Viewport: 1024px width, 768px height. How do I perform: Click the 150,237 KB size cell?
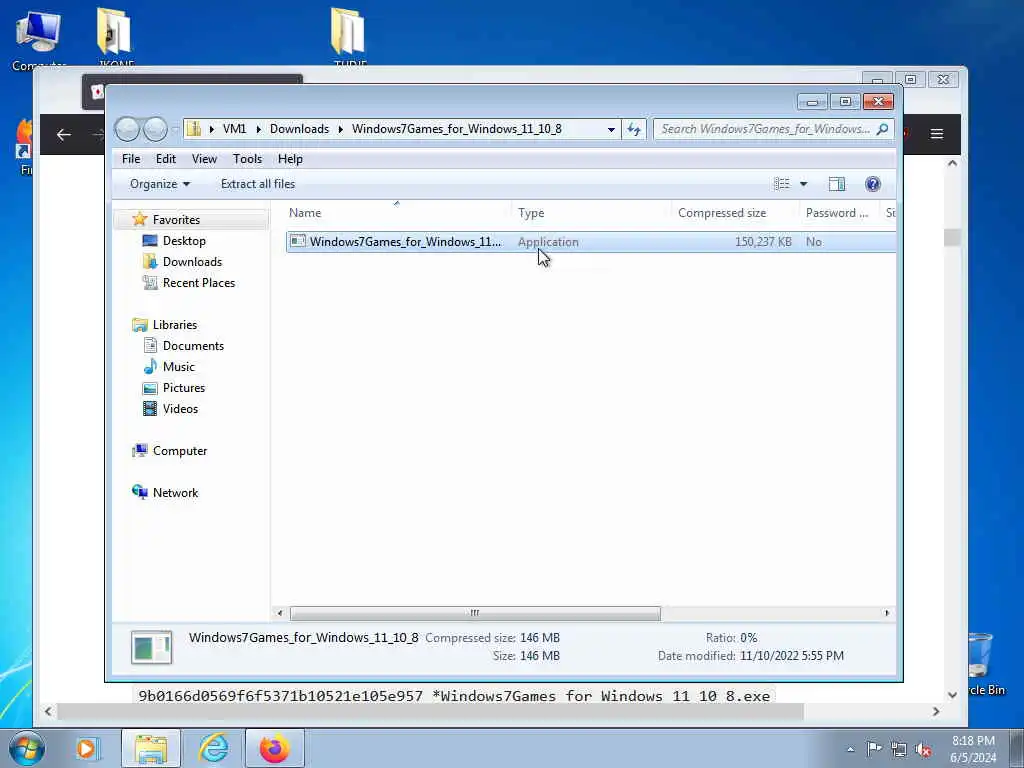pos(763,242)
